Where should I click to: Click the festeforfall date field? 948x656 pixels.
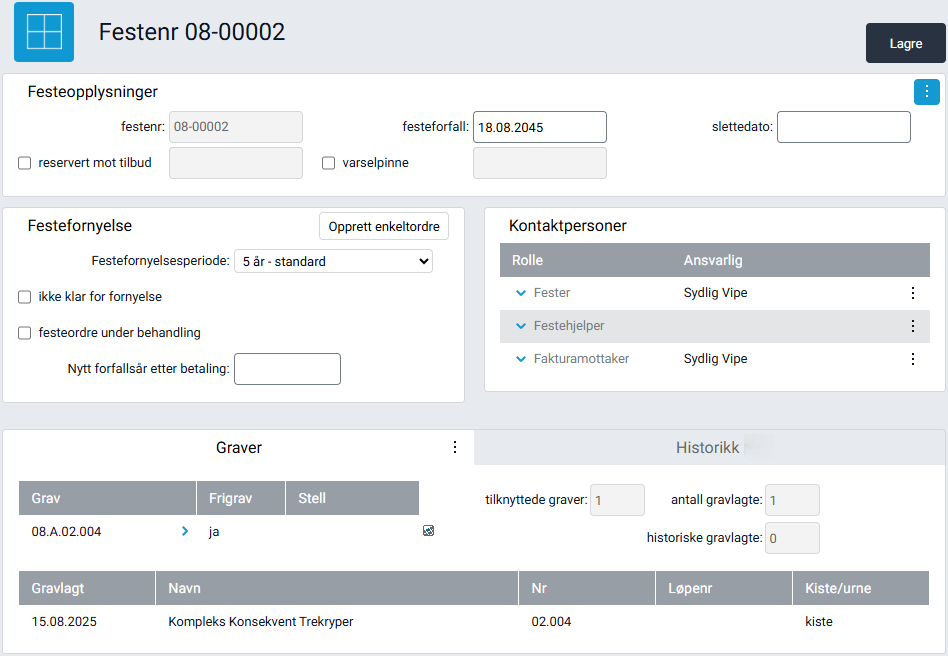pyautogui.click(x=539, y=127)
